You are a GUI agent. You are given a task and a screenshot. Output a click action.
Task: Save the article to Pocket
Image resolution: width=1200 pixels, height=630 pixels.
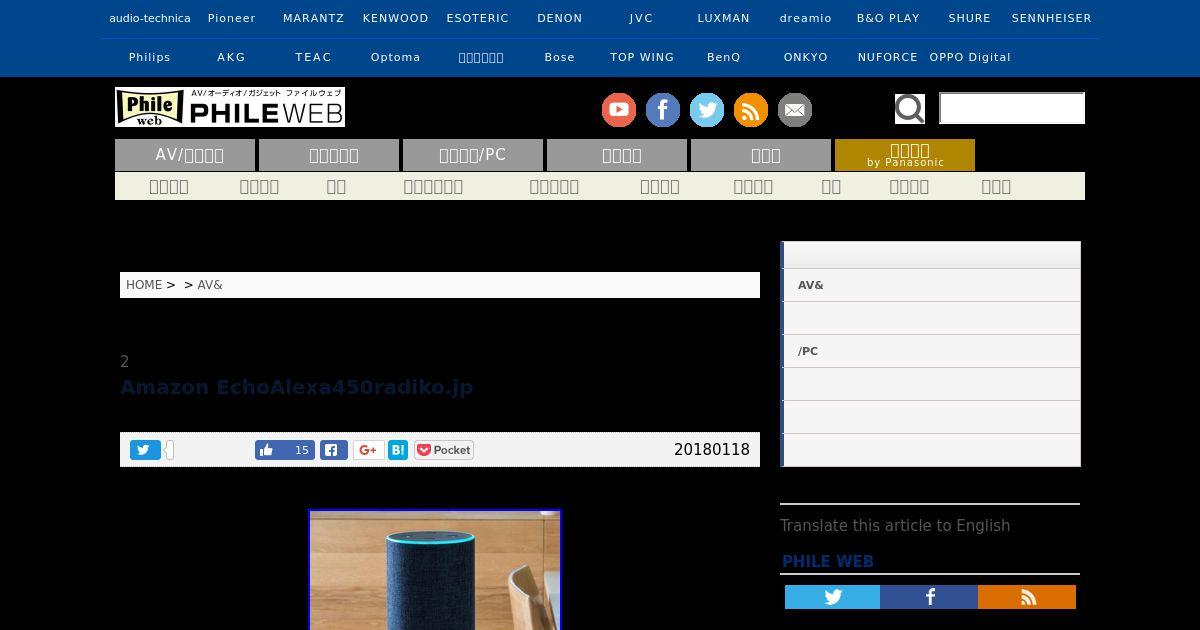pyautogui.click(x=444, y=450)
